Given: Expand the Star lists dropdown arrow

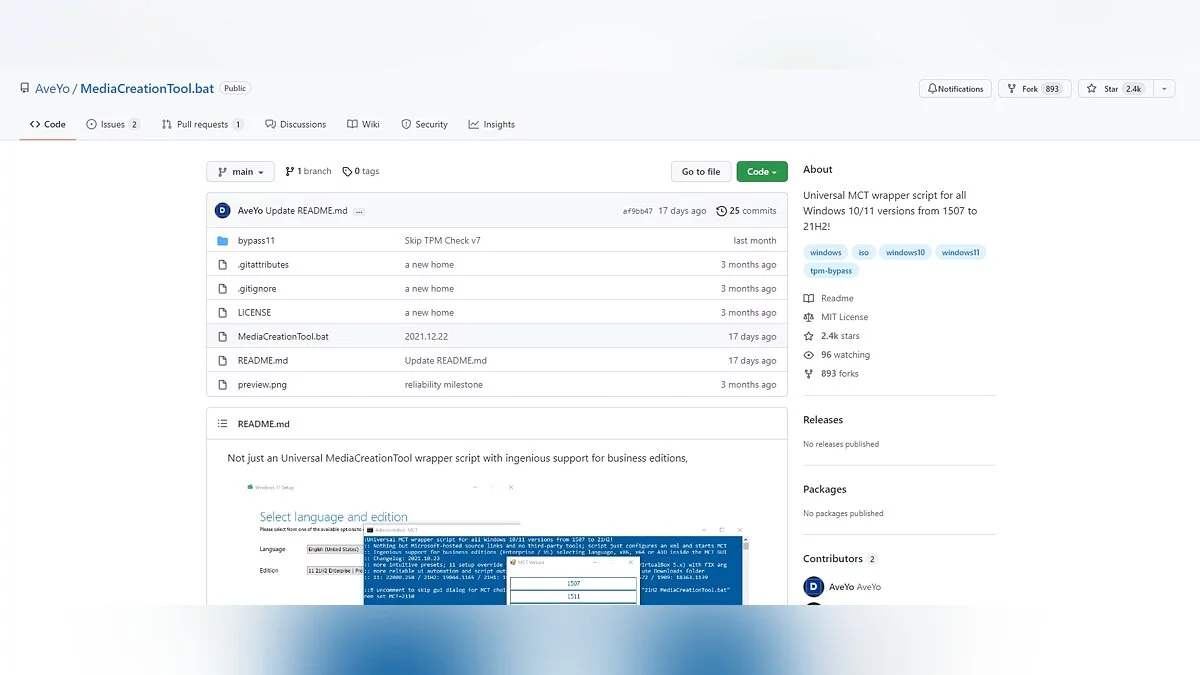Looking at the screenshot, I should click(x=1164, y=89).
